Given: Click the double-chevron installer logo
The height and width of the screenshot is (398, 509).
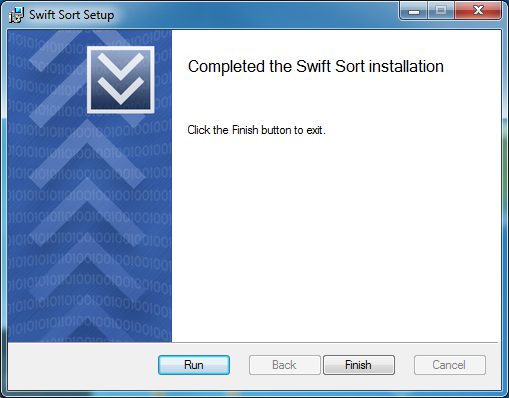Looking at the screenshot, I should coord(121,80).
